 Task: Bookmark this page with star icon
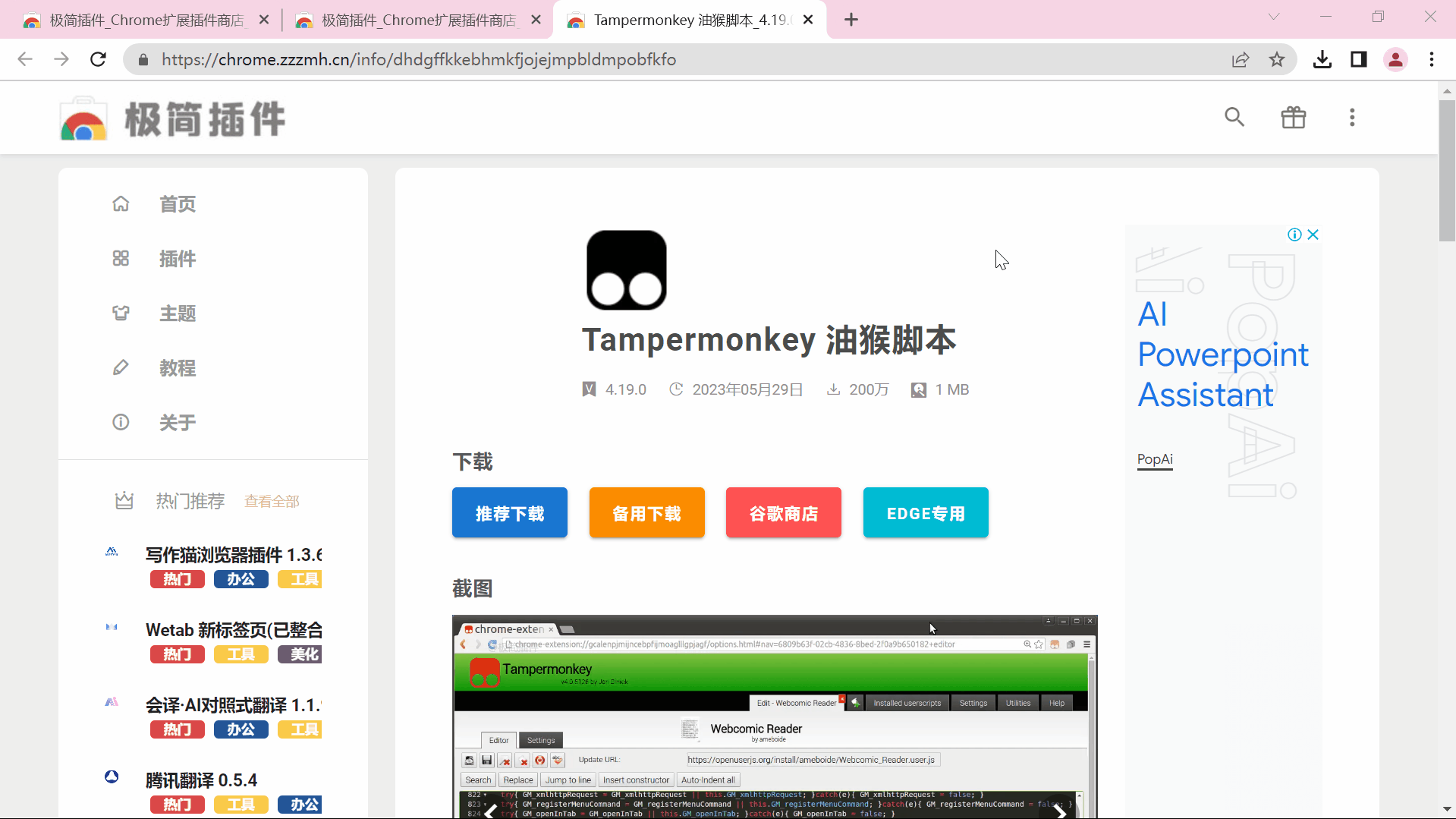pos(1277,59)
